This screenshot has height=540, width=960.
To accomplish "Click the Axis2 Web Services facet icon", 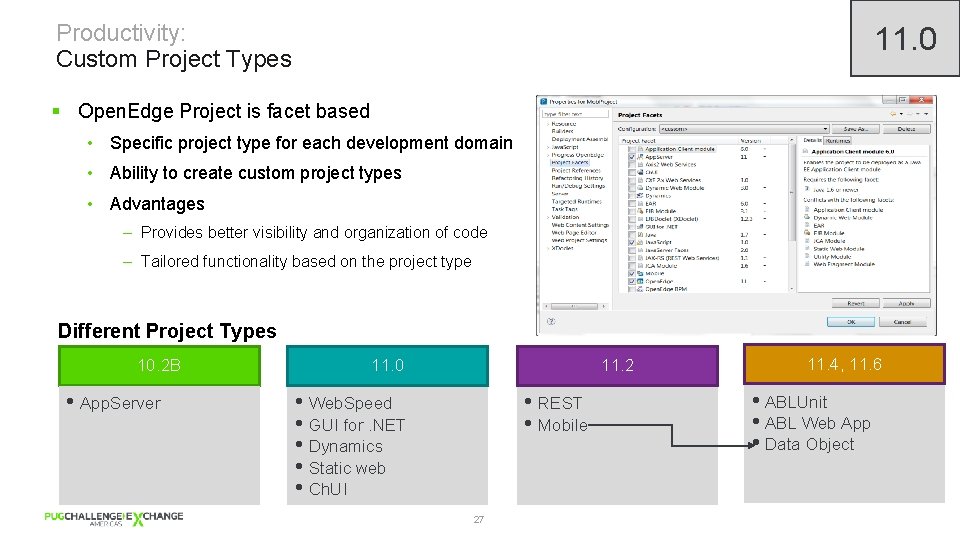I will [640, 165].
